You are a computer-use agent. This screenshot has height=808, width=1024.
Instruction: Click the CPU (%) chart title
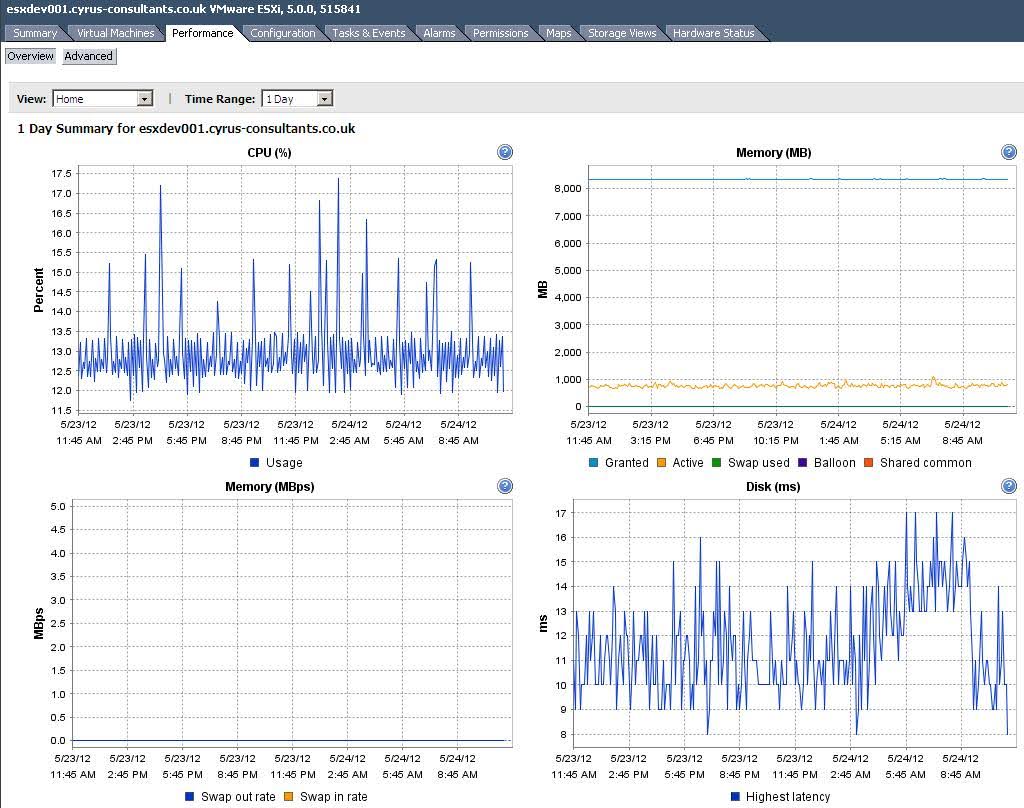pos(269,152)
